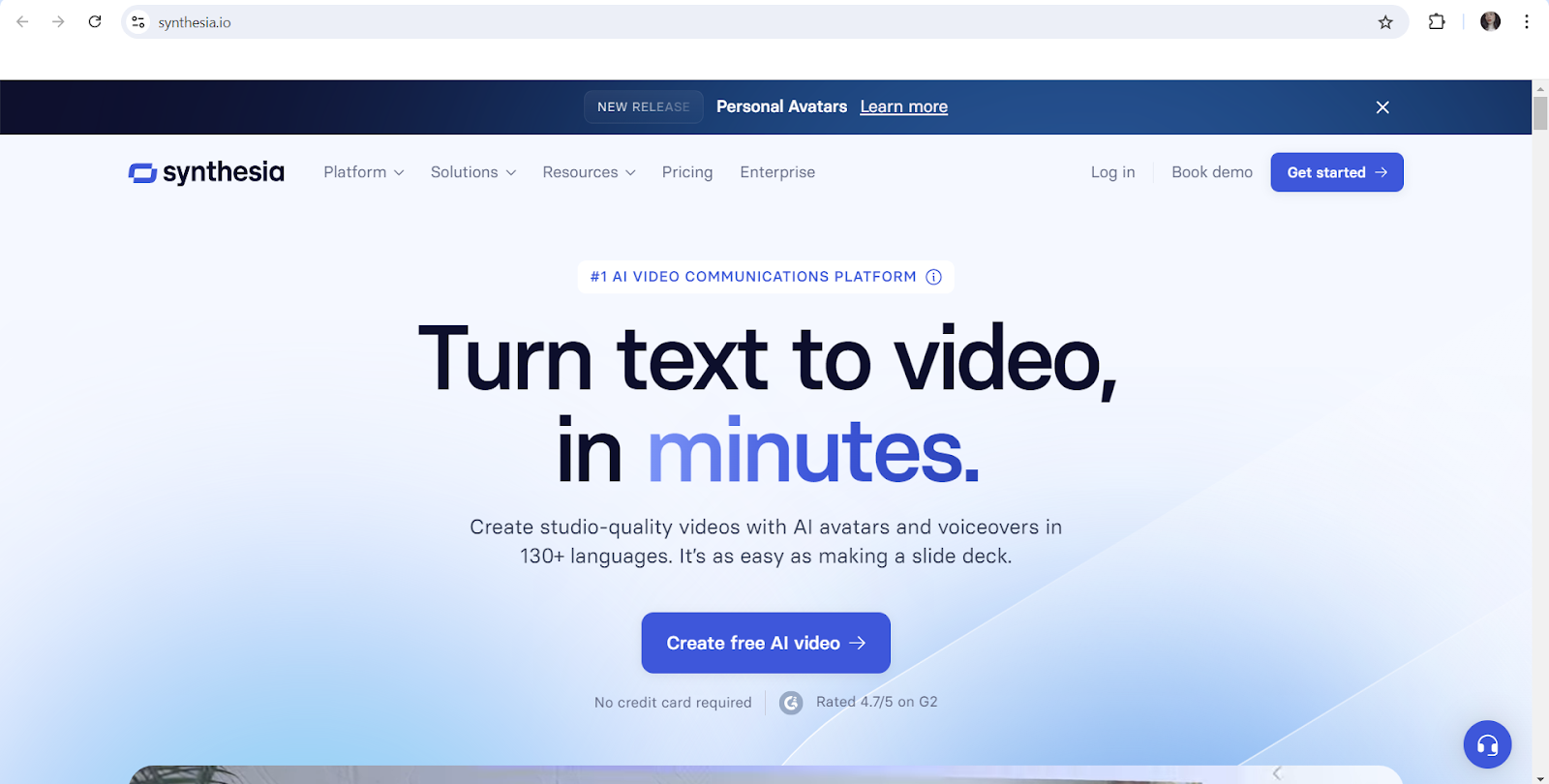Image resolution: width=1549 pixels, height=784 pixels.
Task: Bookmark this page with the star icon
Action: (x=1385, y=22)
